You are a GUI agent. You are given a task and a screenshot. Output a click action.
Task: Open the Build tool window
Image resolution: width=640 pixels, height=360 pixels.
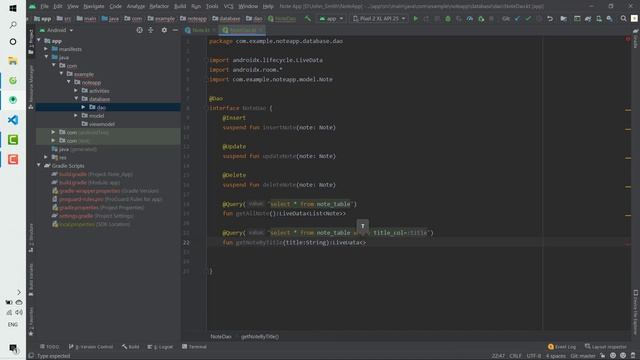131,347
